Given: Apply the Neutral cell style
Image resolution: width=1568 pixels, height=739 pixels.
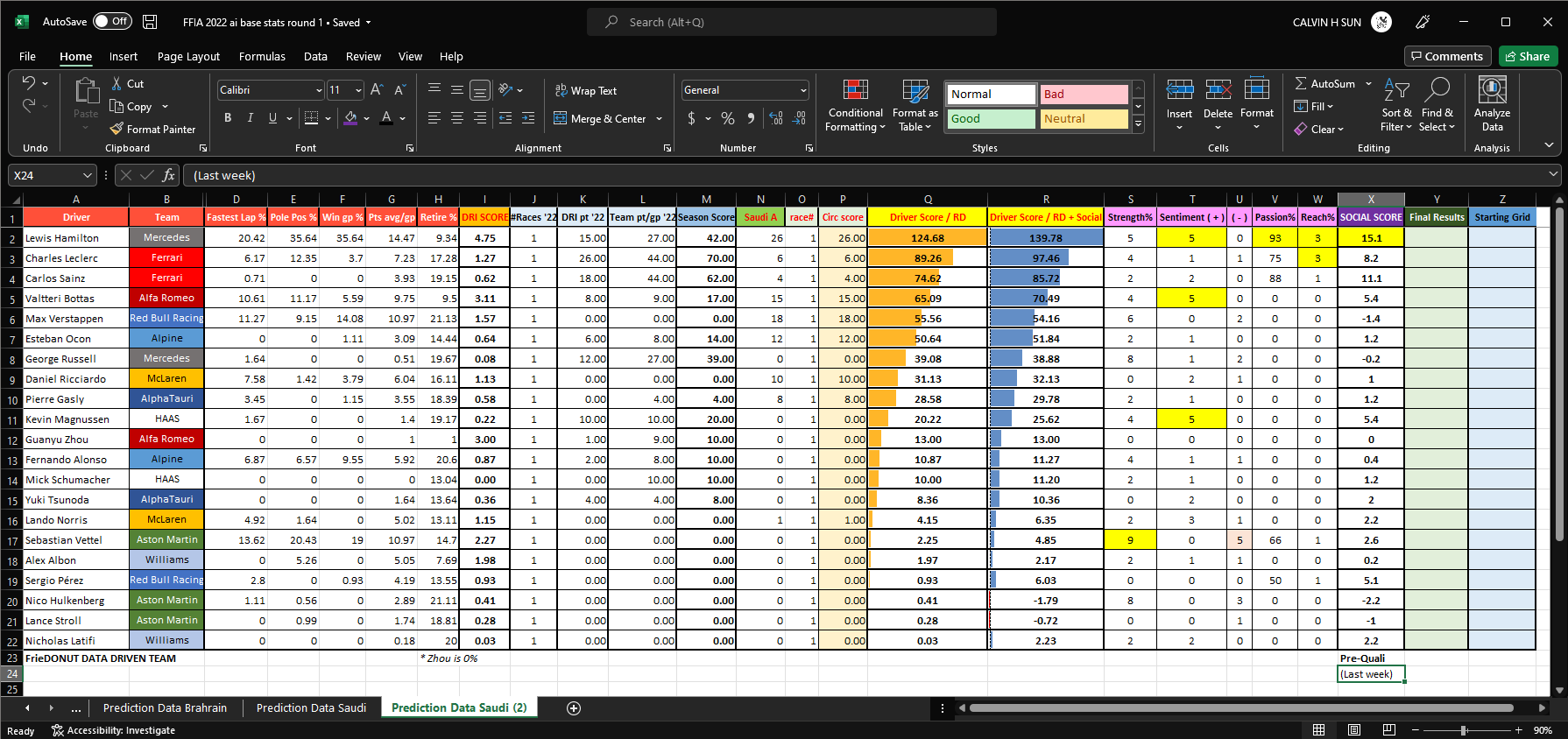Looking at the screenshot, I should 1084,118.
